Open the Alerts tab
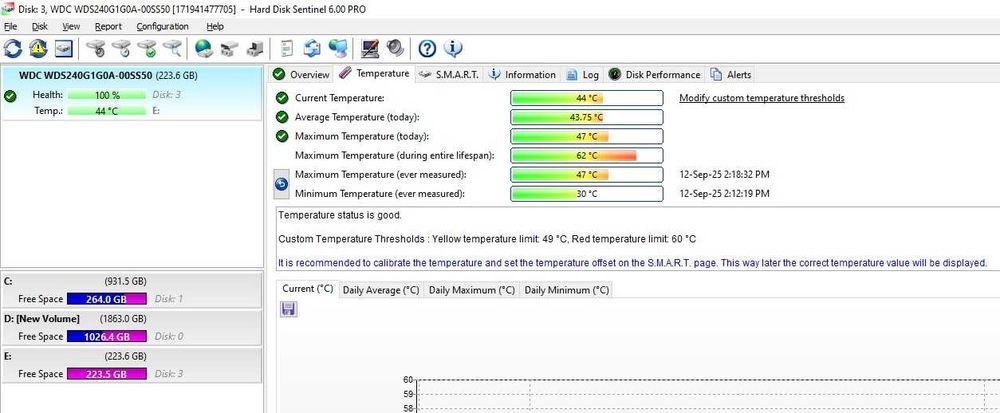This screenshot has width=1000, height=413. click(x=731, y=75)
